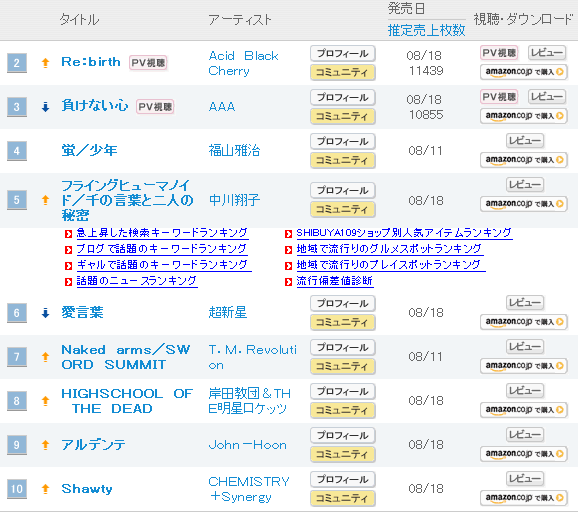This screenshot has width=578, height=513.
Task: Open artist link 超新星
Action: coord(228,313)
